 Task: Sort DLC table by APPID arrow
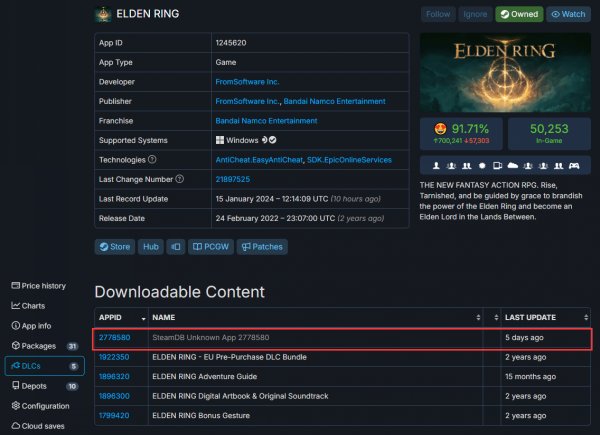coord(143,318)
